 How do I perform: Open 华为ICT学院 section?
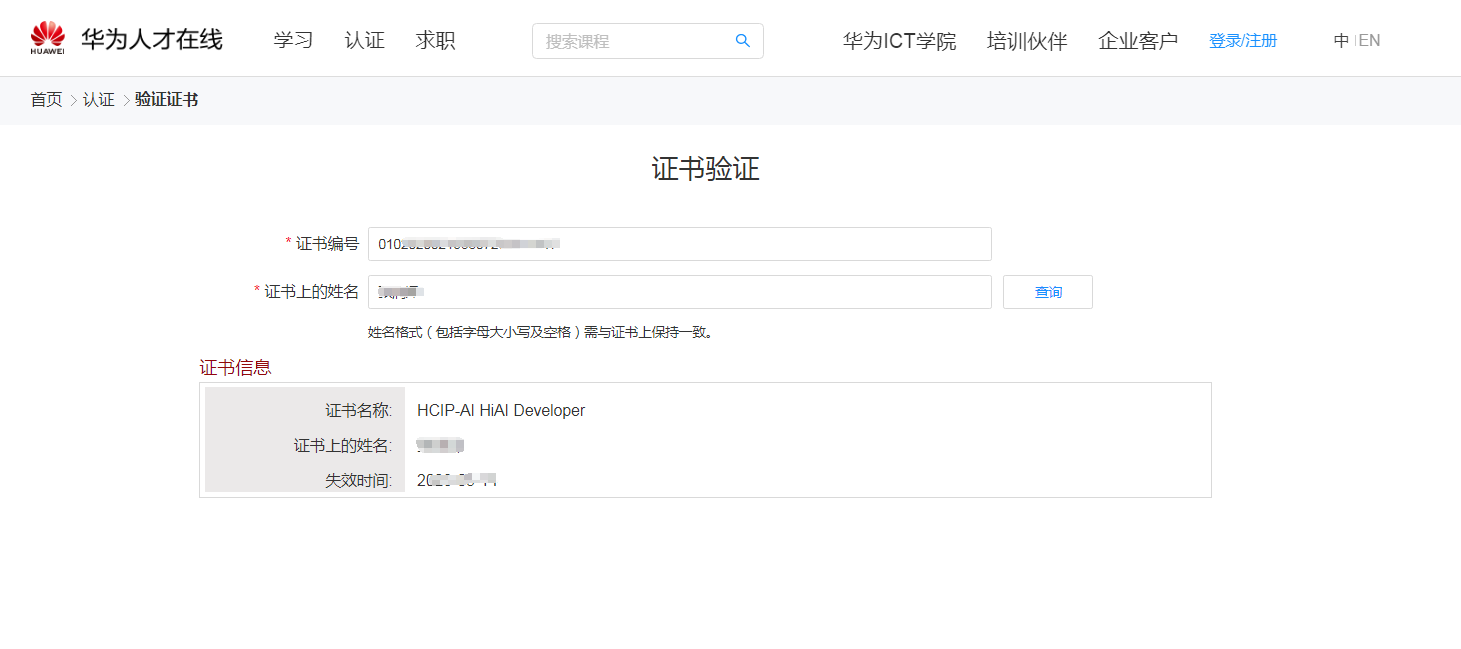pyautogui.click(x=898, y=41)
